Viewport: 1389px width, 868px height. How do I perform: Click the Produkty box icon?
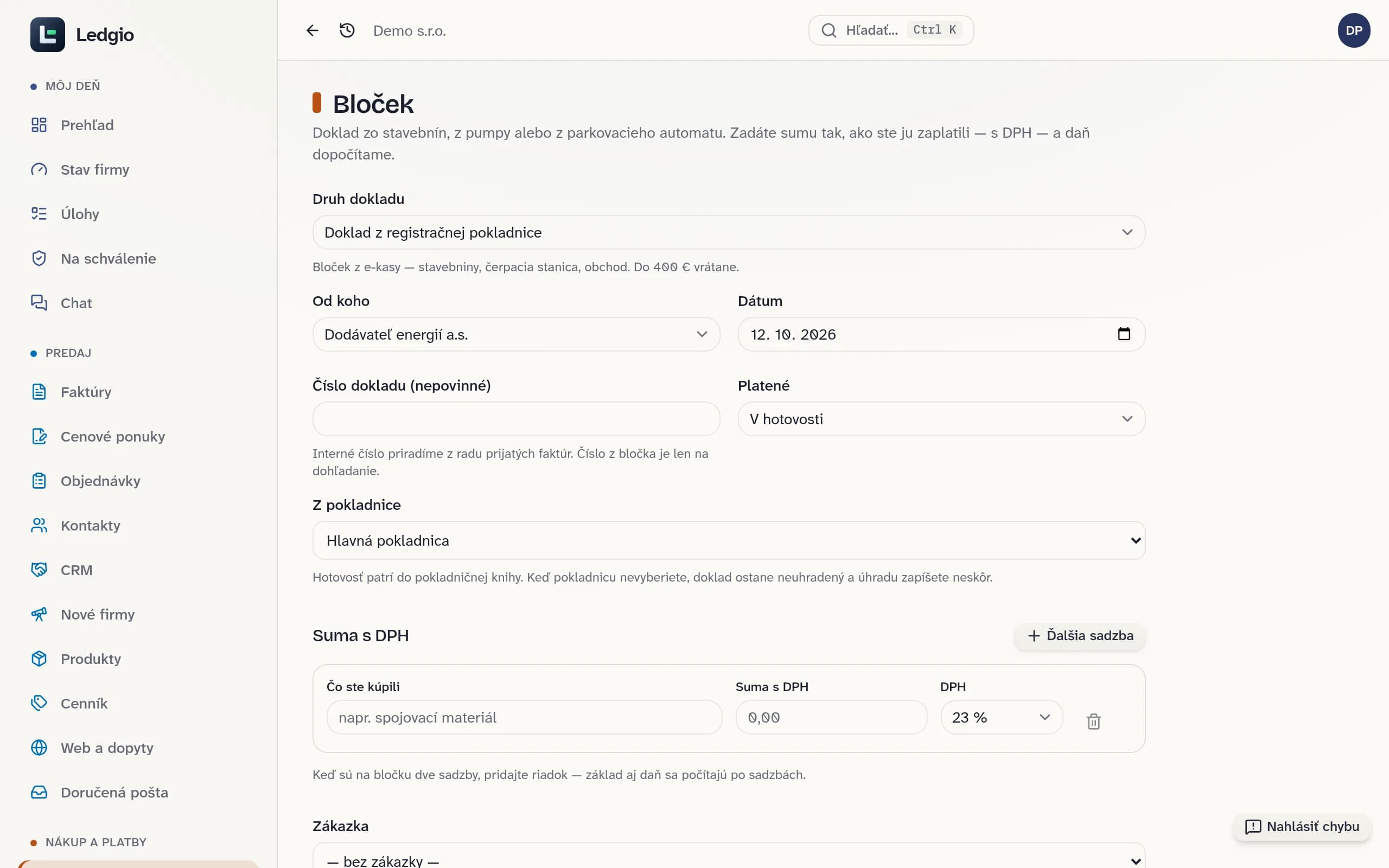[39, 659]
